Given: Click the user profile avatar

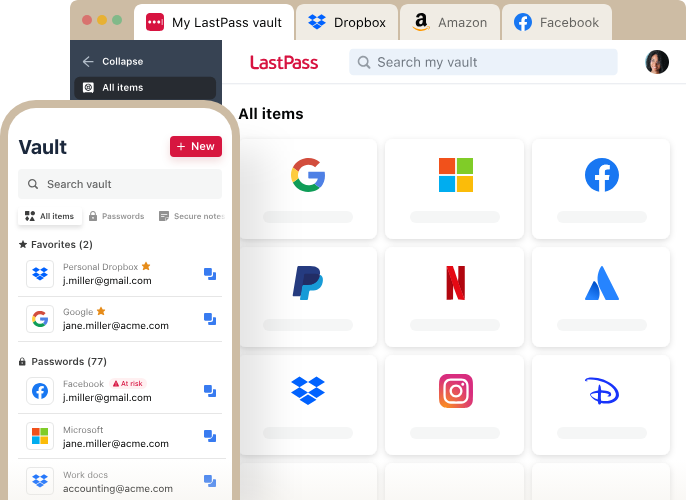Looking at the screenshot, I should (x=657, y=62).
